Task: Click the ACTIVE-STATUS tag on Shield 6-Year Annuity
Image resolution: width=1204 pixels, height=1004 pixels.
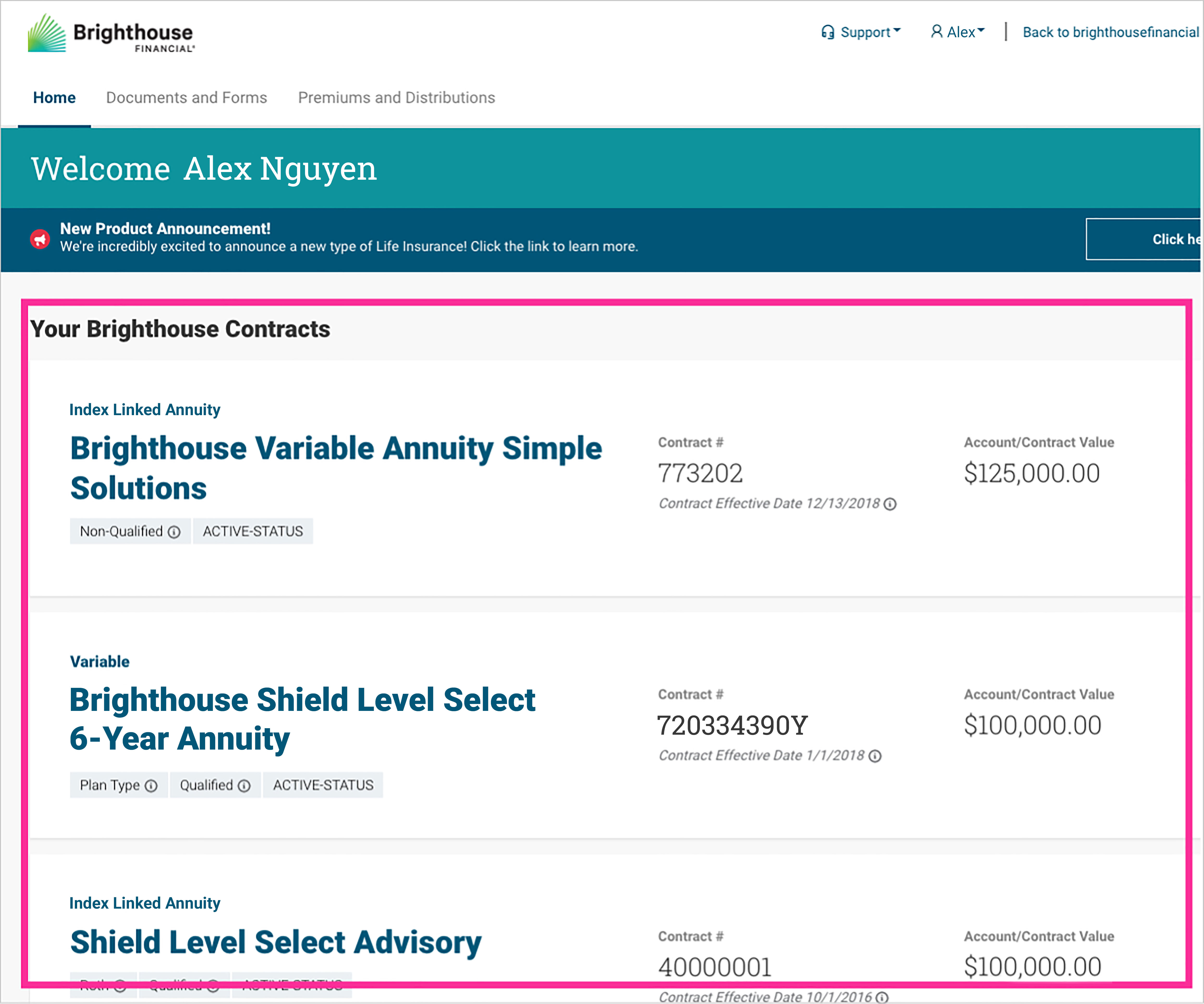Action: (x=323, y=785)
